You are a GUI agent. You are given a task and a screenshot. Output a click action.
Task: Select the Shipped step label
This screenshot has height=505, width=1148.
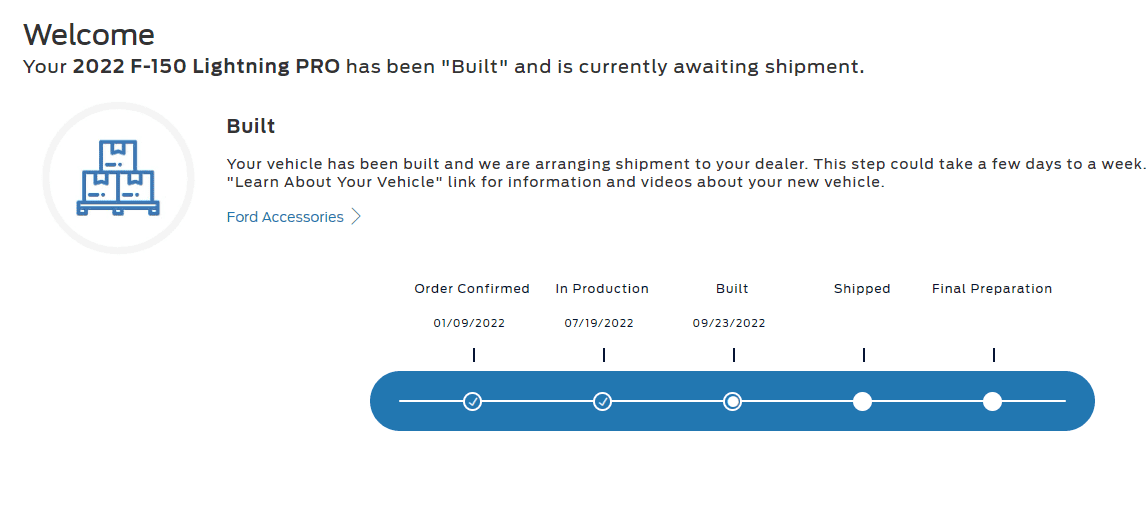click(862, 289)
